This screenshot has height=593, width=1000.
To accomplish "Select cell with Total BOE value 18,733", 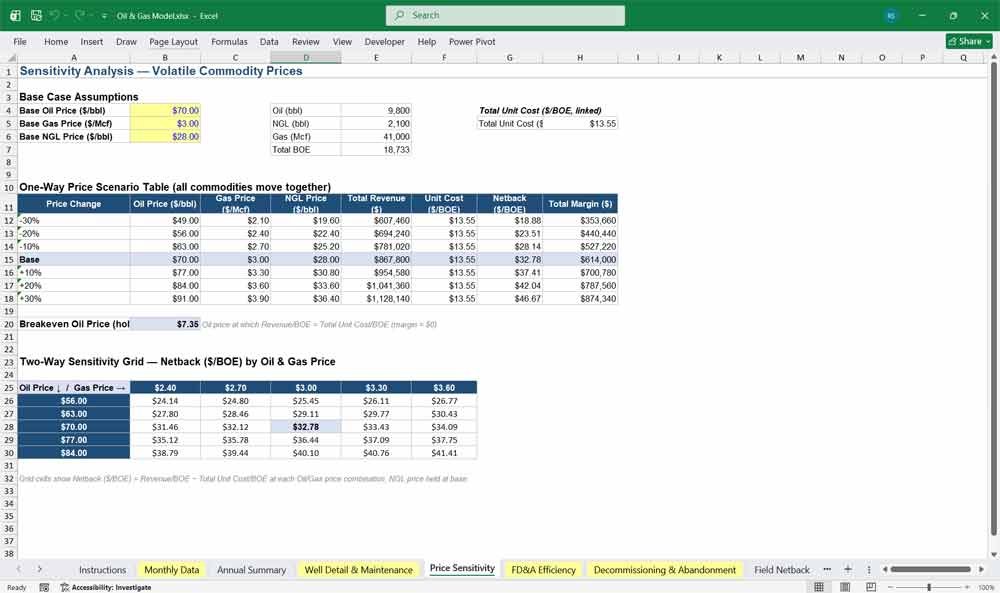I will [376, 150].
